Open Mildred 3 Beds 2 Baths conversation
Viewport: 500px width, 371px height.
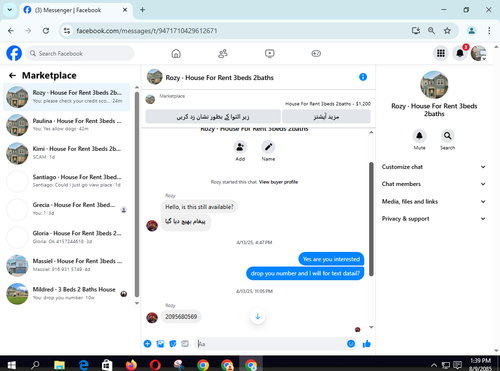coord(67,294)
